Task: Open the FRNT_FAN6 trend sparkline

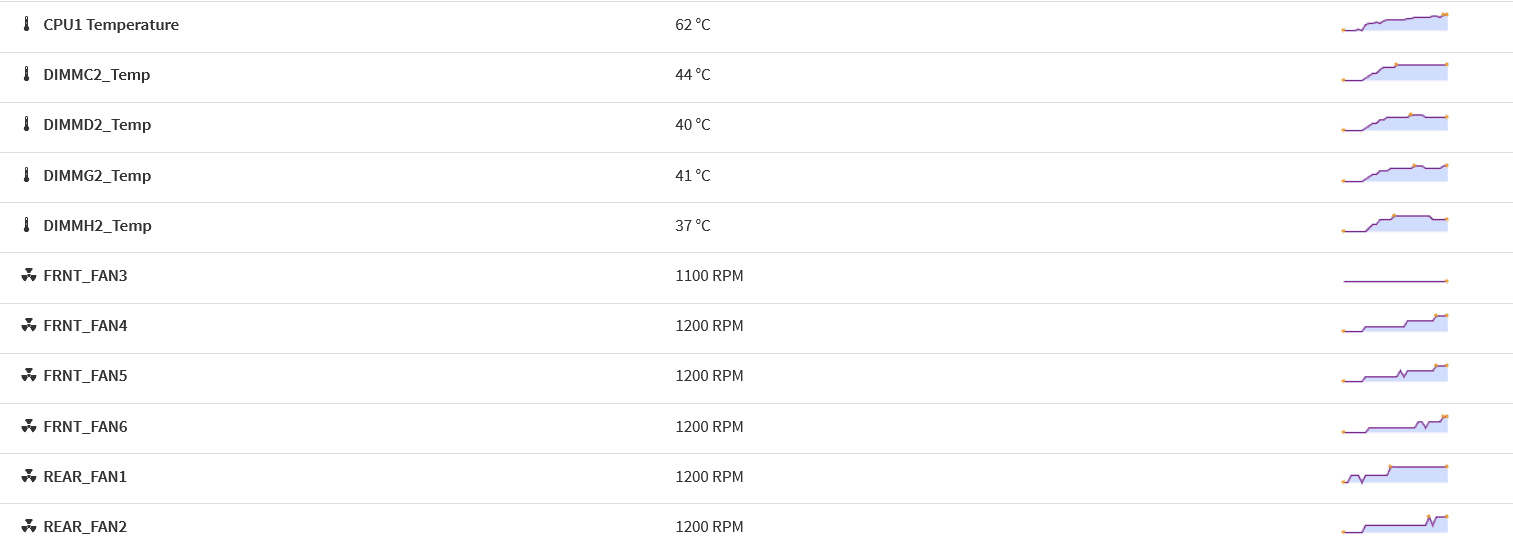Action: 1395,425
